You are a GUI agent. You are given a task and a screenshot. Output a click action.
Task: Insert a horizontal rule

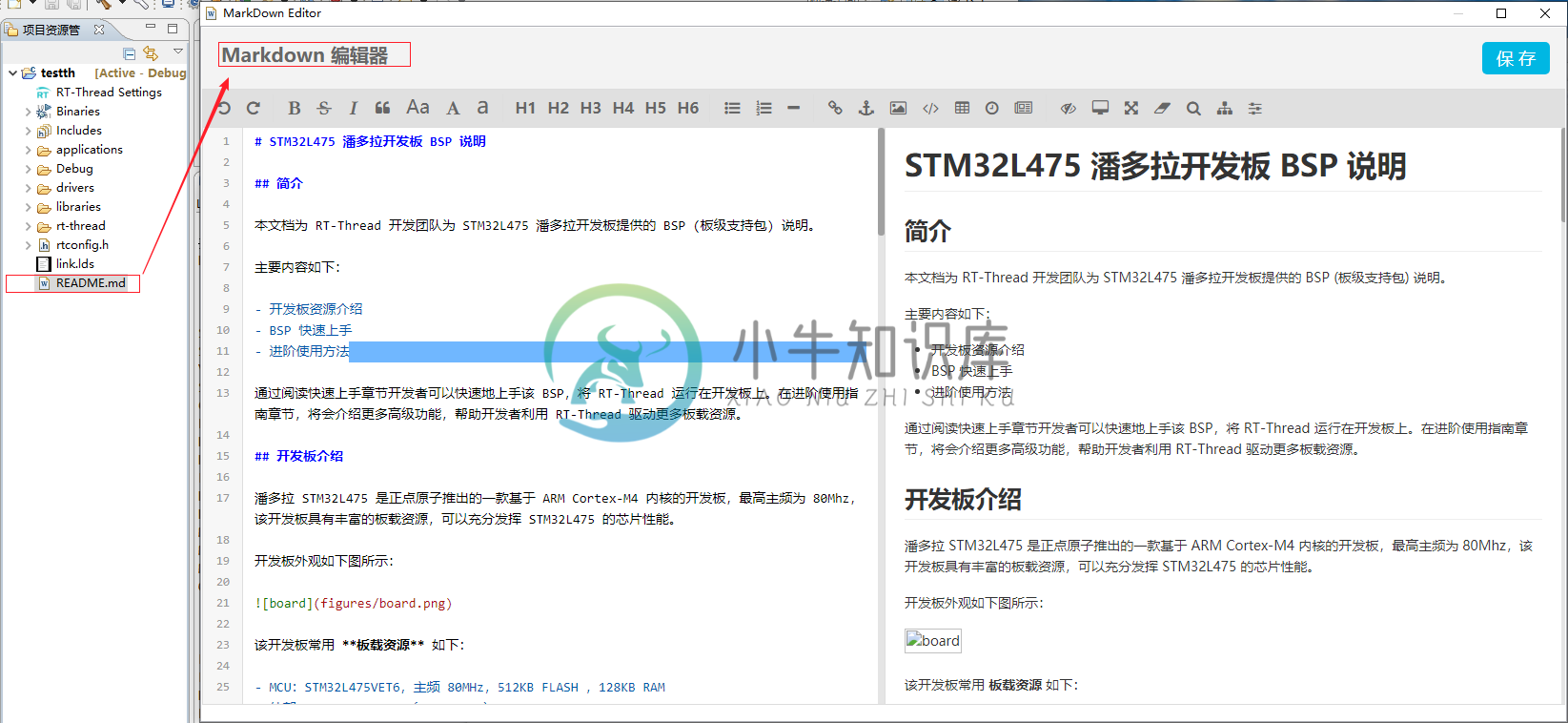click(x=793, y=108)
